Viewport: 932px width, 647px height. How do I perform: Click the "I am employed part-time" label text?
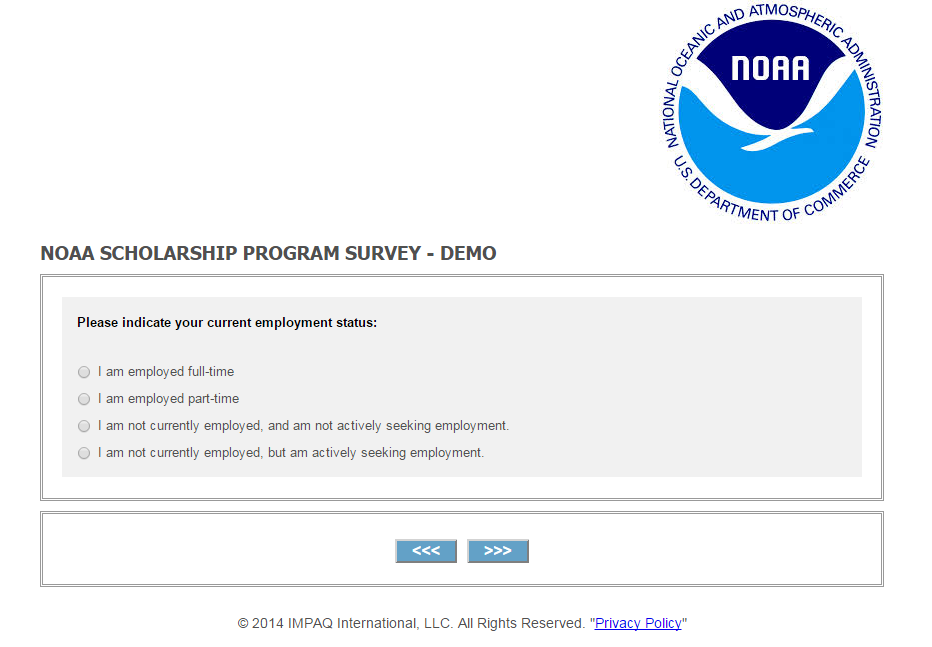coord(168,399)
